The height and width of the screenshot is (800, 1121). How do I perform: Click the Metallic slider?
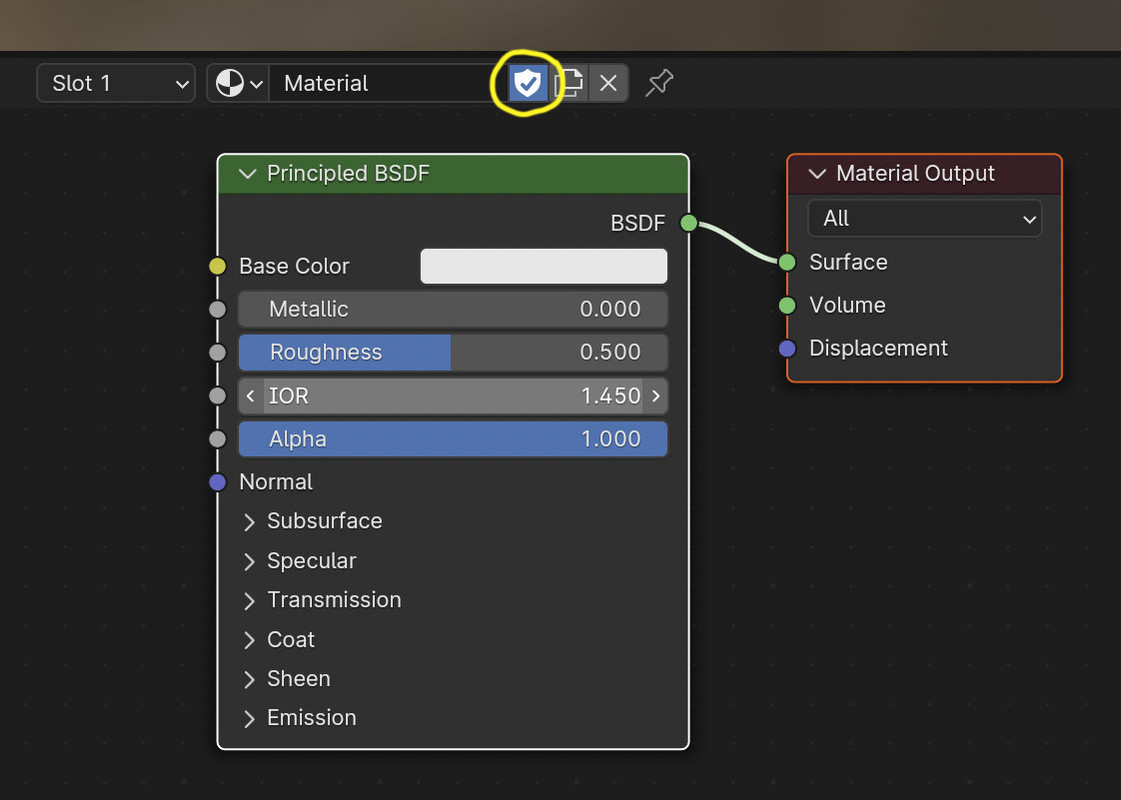453,309
